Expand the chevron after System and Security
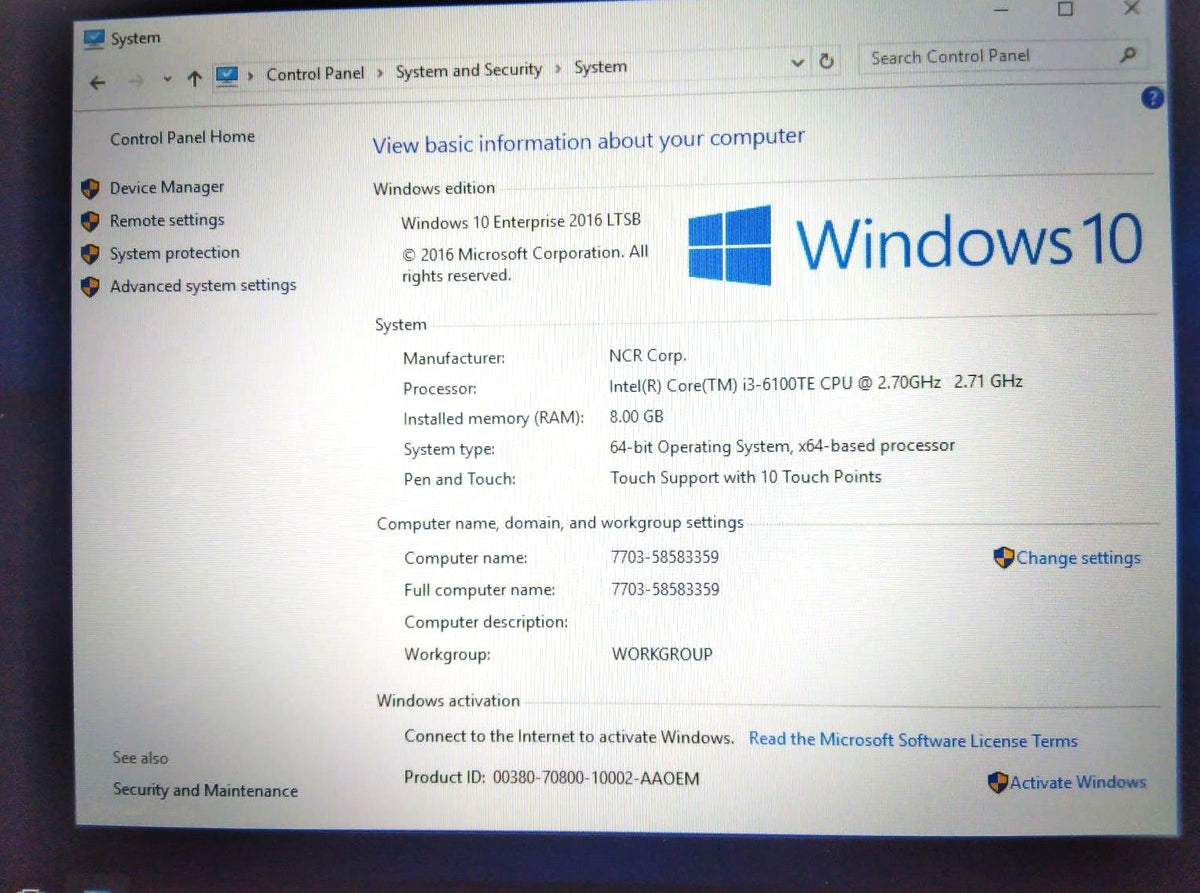This screenshot has height=893, width=1200. point(558,69)
